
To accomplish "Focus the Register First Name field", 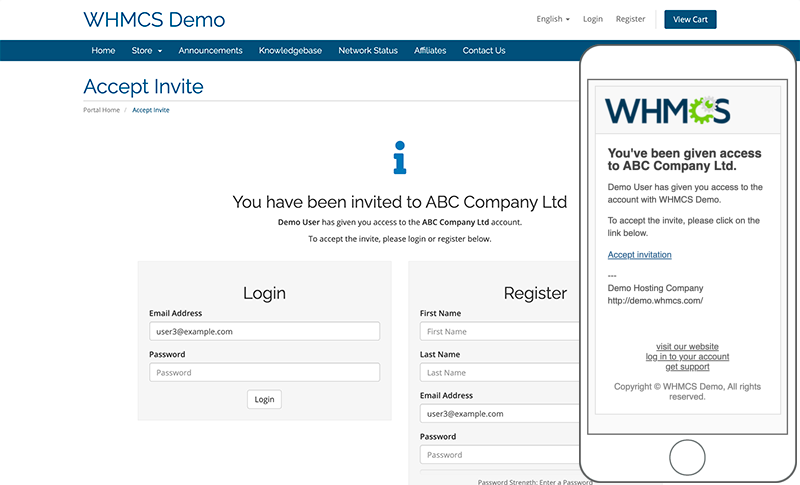I will [x=499, y=331].
